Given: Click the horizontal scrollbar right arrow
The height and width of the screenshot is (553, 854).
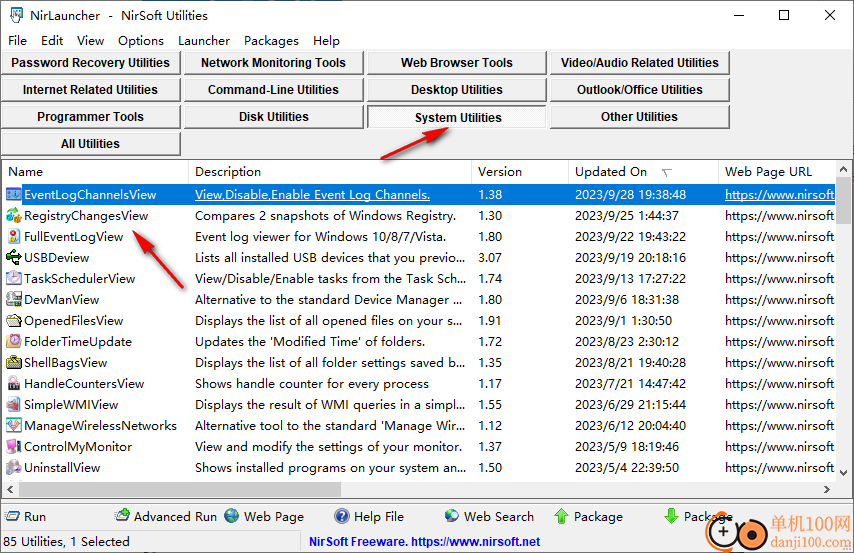Looking at the screenshot, I should [827, 489].
